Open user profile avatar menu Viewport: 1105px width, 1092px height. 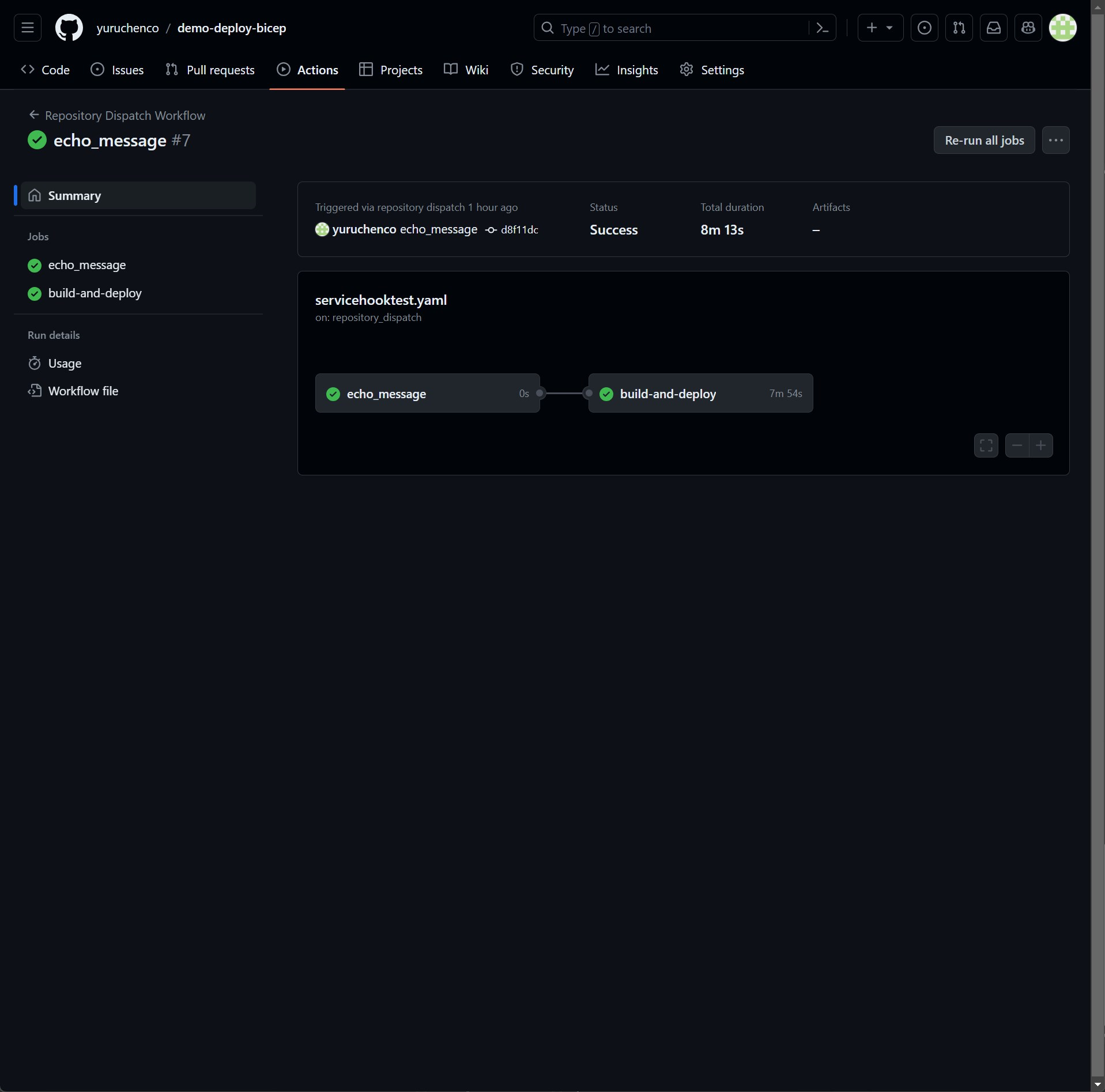click(1063, 28)
